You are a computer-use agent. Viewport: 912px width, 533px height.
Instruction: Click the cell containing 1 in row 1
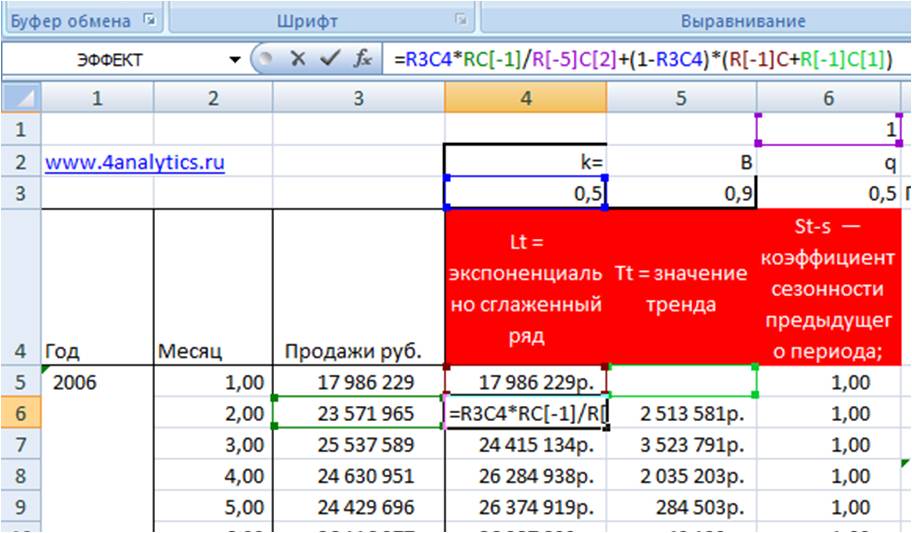[x=828, y=129]
